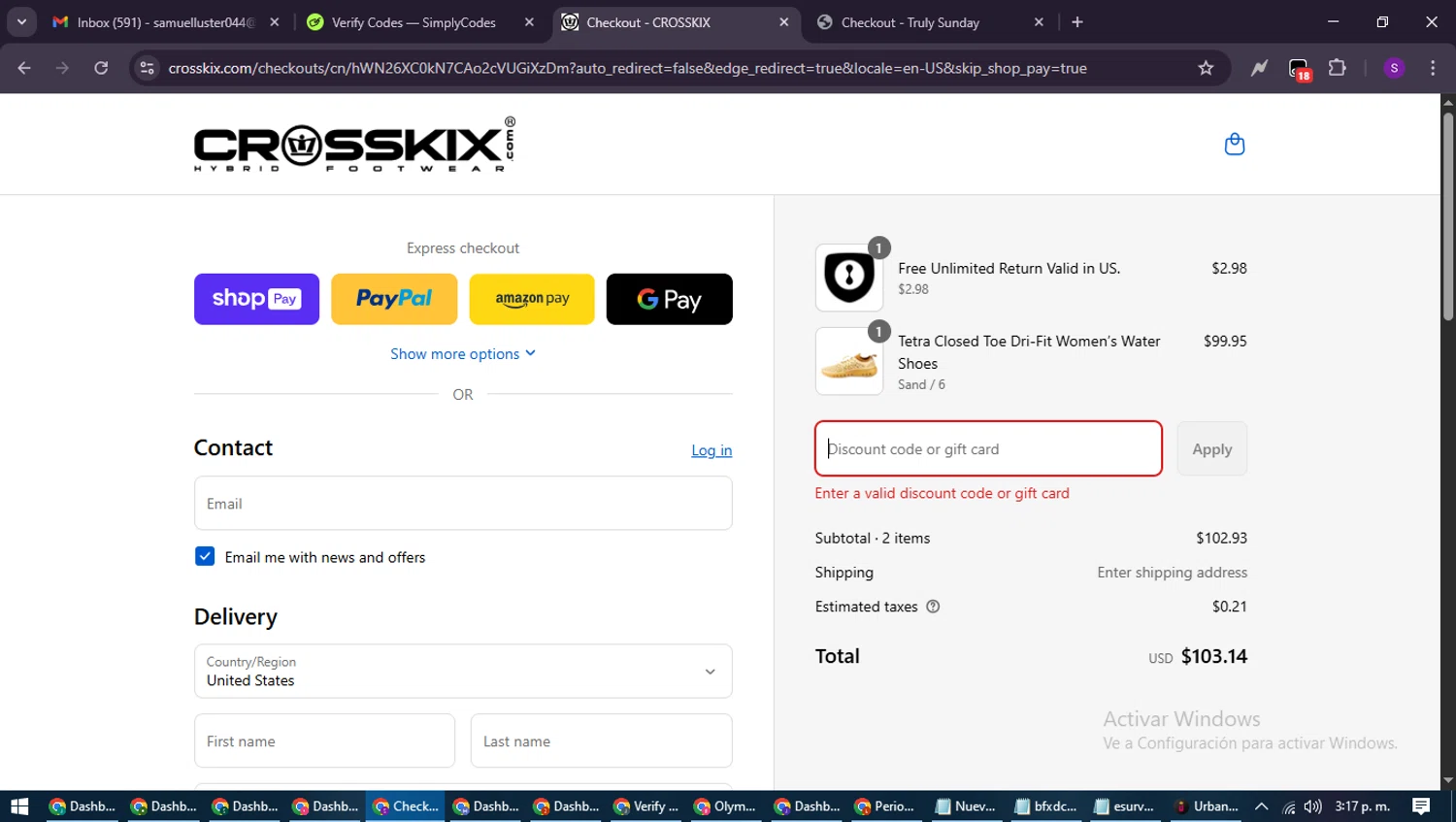Click the CROSSKIX logo
The height and width of the screenshot is (822, 1456).
pyautogui.click(x=354, y=145)
